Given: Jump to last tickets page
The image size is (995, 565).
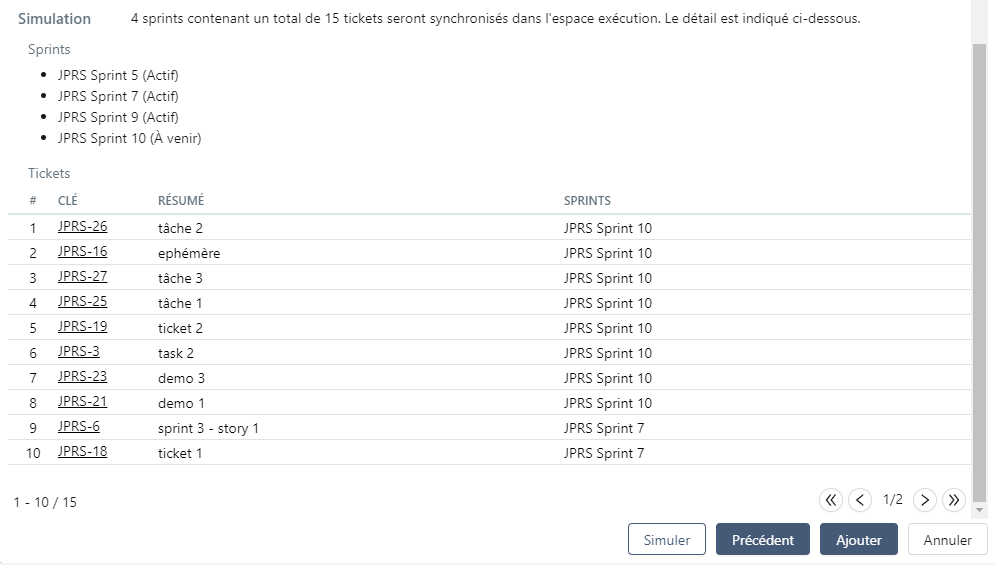Looking at the screenshot, I should pos(954,500).
